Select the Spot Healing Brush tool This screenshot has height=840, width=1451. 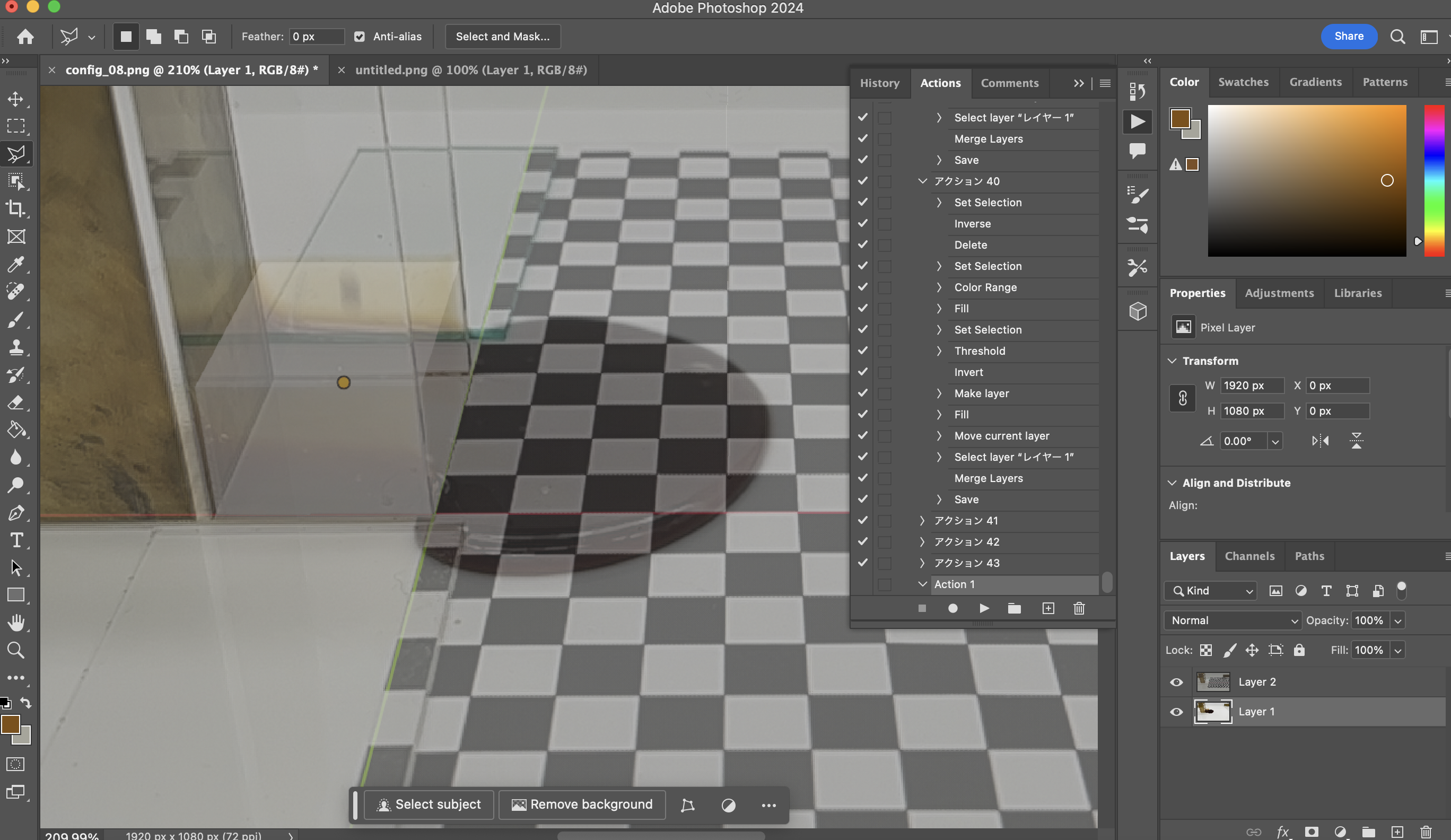(x=15, y=292)
